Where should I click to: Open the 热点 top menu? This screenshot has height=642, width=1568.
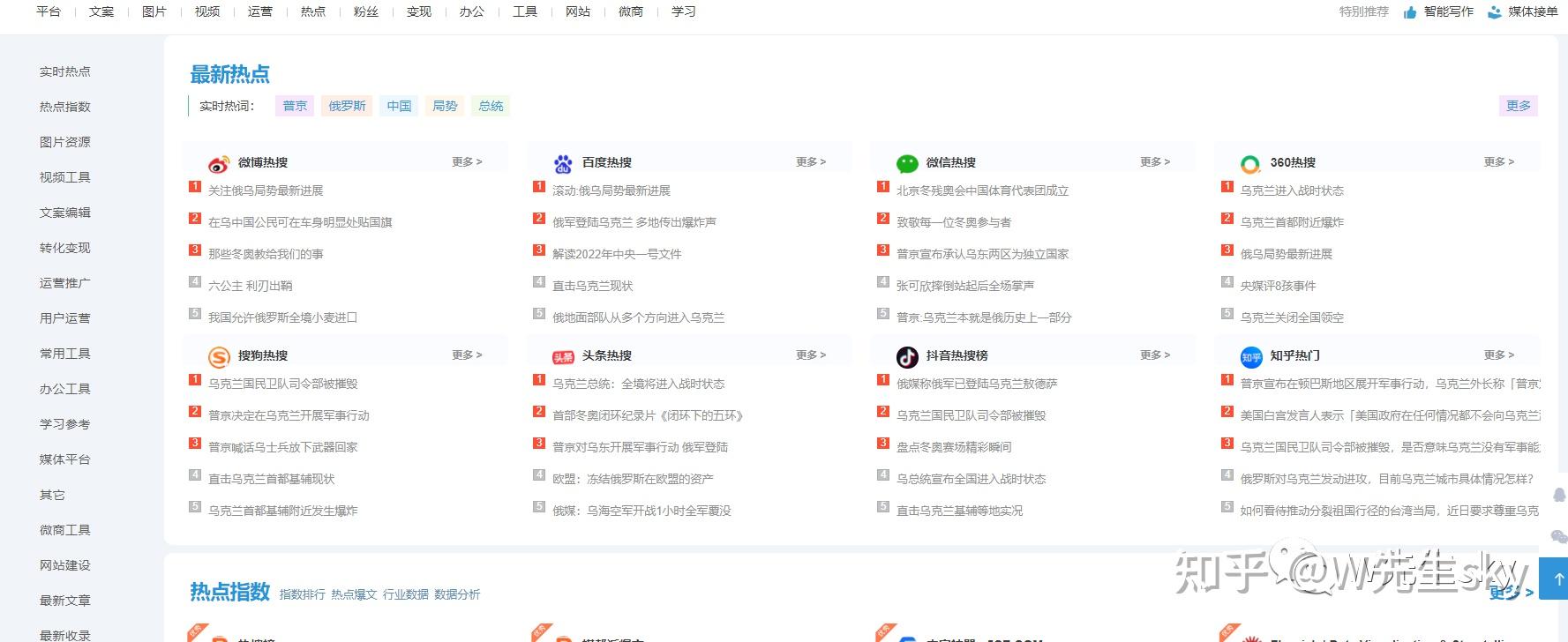pyautogui.click(x=313, y=11)
